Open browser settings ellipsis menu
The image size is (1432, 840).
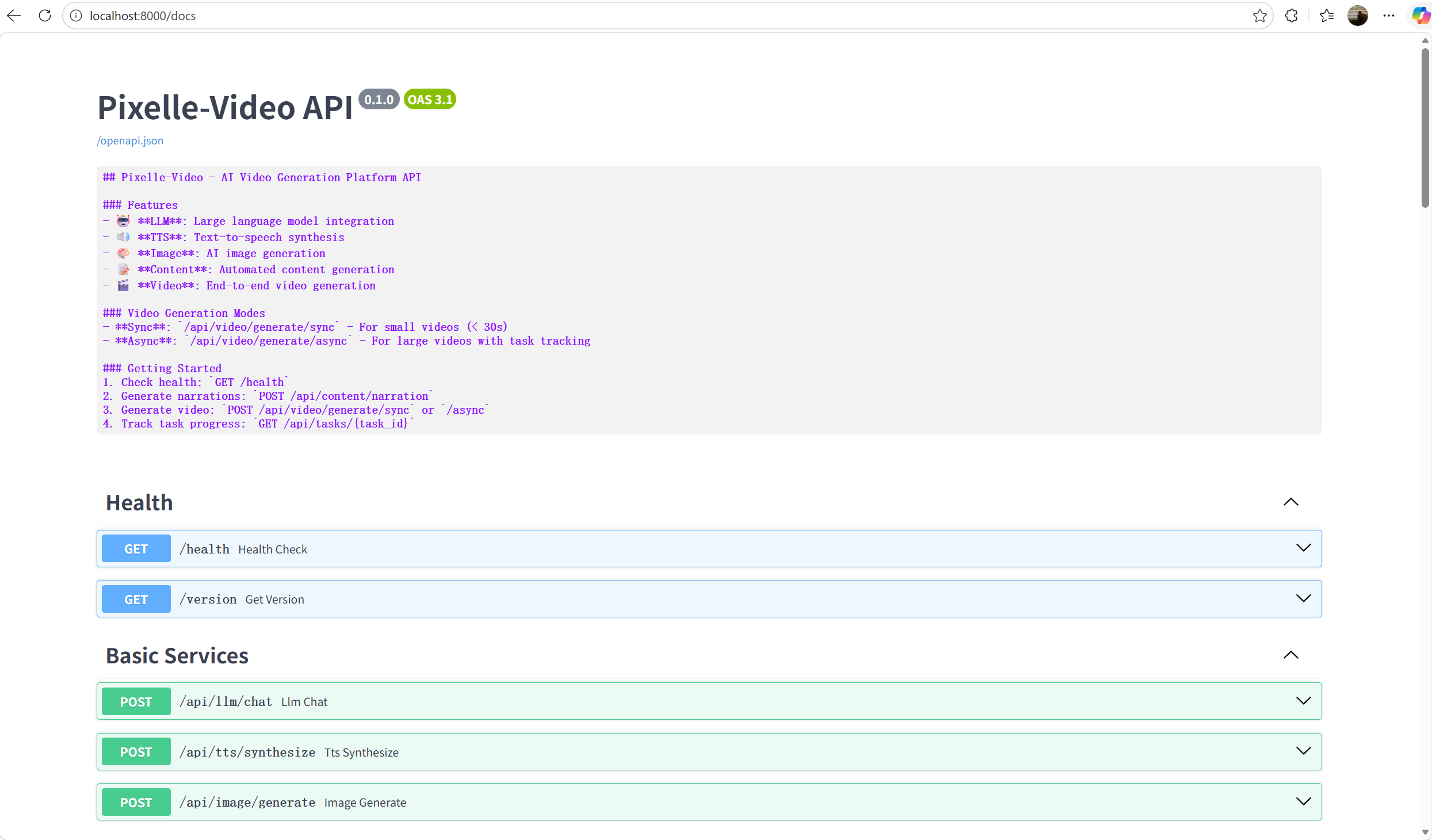pyautogui.click(x=1389, y=16)
